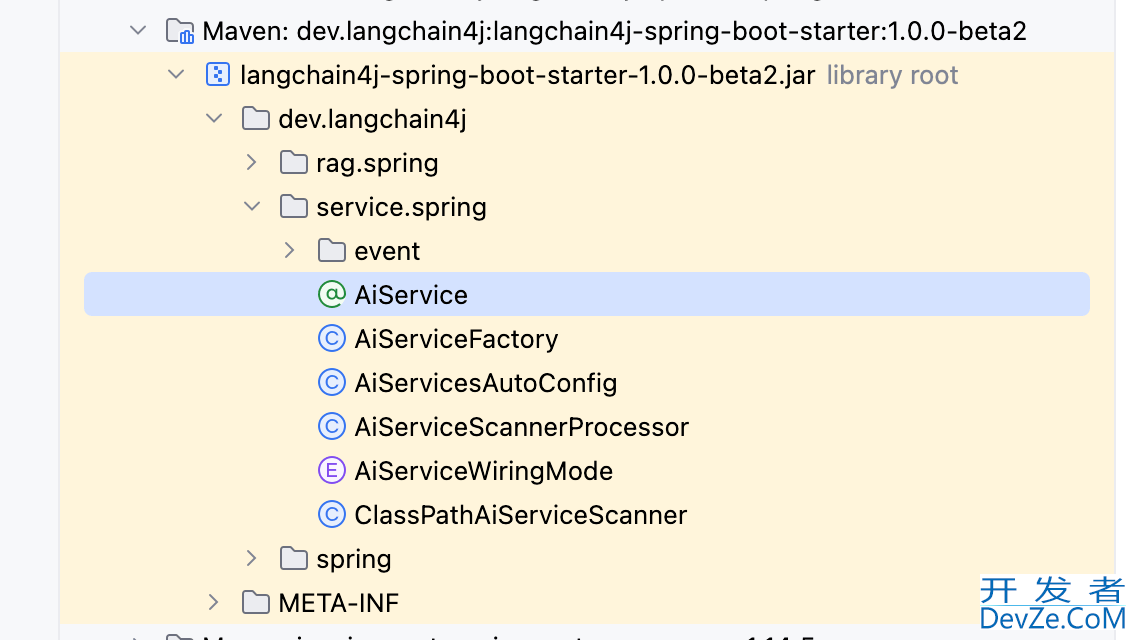Click the rag.spring folder icon
The image size is (1136, 640).
(293, 163)
